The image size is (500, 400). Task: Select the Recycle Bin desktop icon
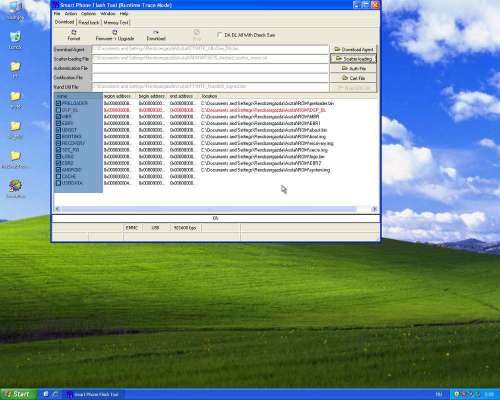[x=15, y=40]
